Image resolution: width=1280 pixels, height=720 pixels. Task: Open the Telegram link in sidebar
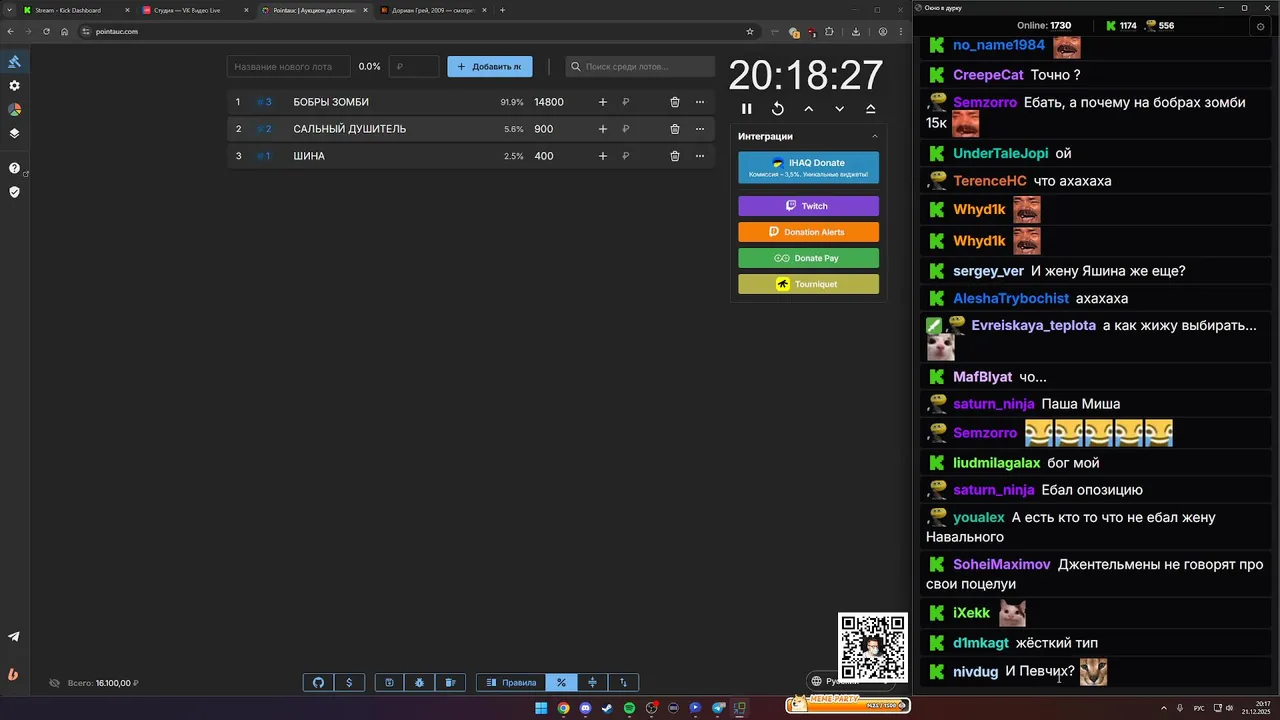click(14, 636)
